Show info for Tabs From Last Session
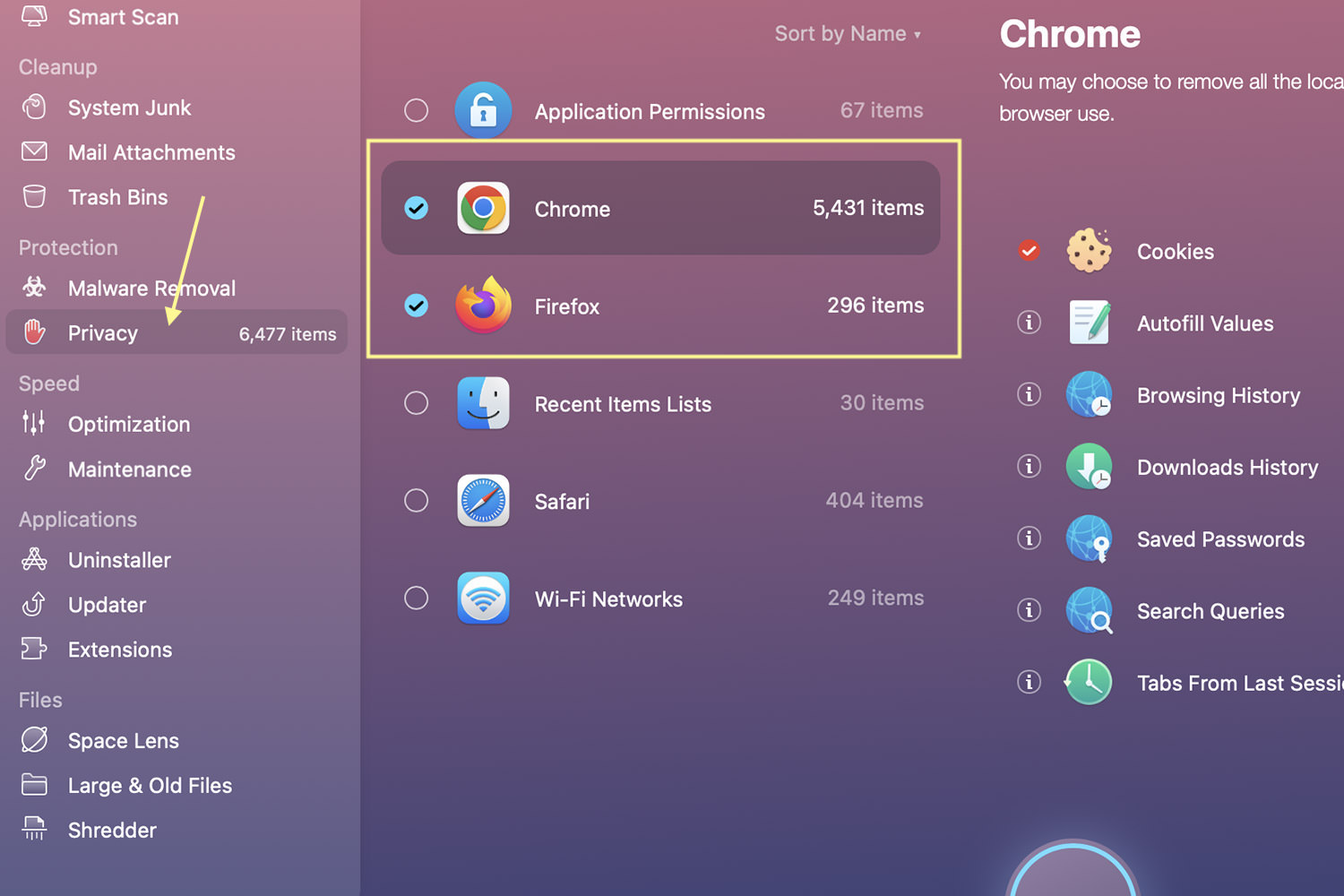The width and height of the screenshot is (1344, 896). coord(1029,682)
